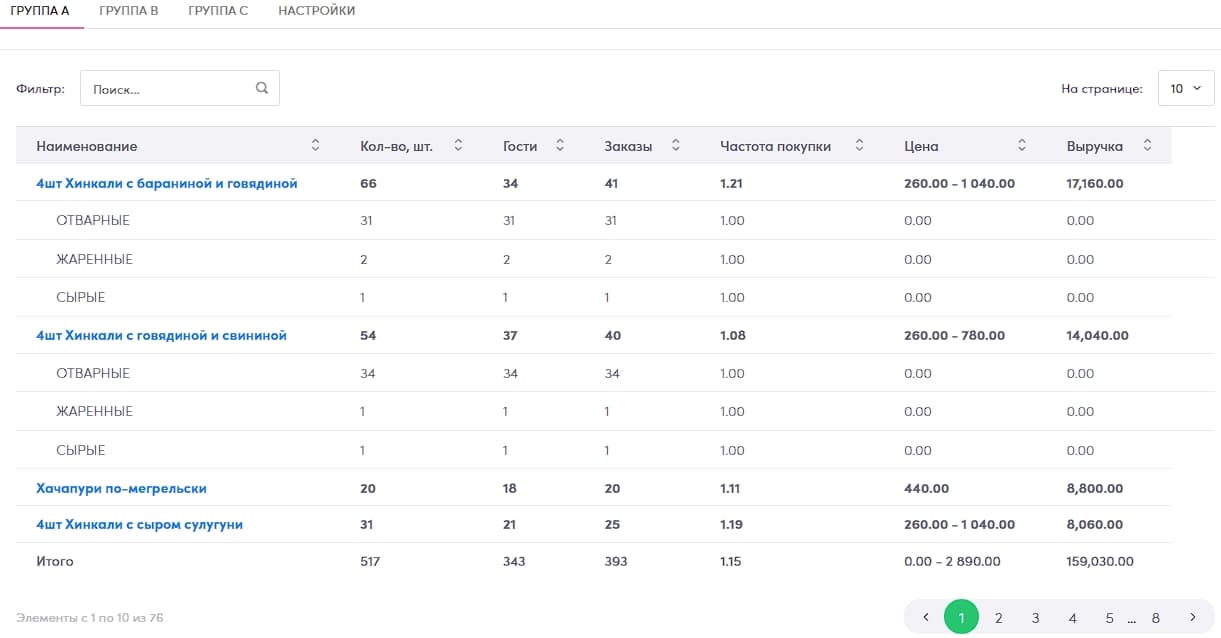Jump to last page 8
This screenshot has height=638, width=1221.
click(1156, 618)
